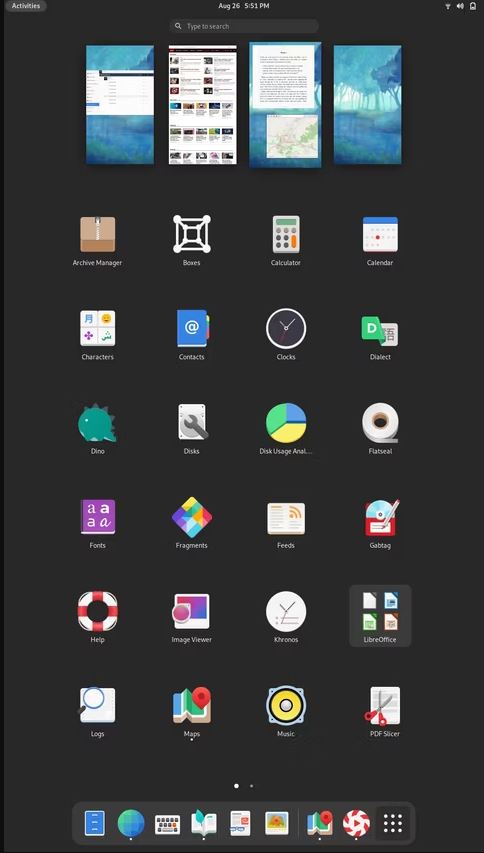Launch the Dino chat app
This screenshot has height=853, width=484.
97,429
